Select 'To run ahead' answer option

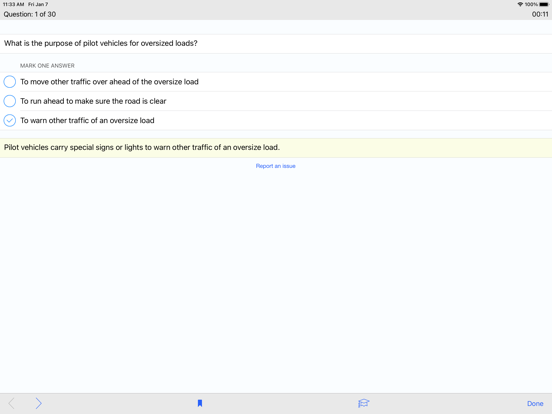(10, 101)
